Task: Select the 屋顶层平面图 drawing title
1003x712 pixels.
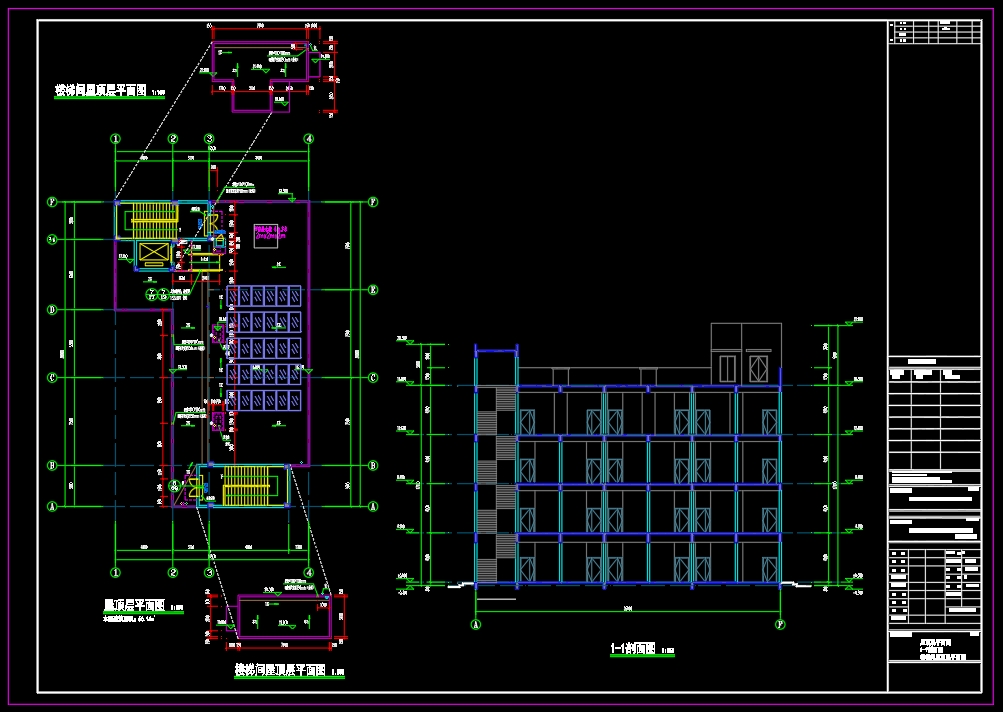Action: pos(134,605)
